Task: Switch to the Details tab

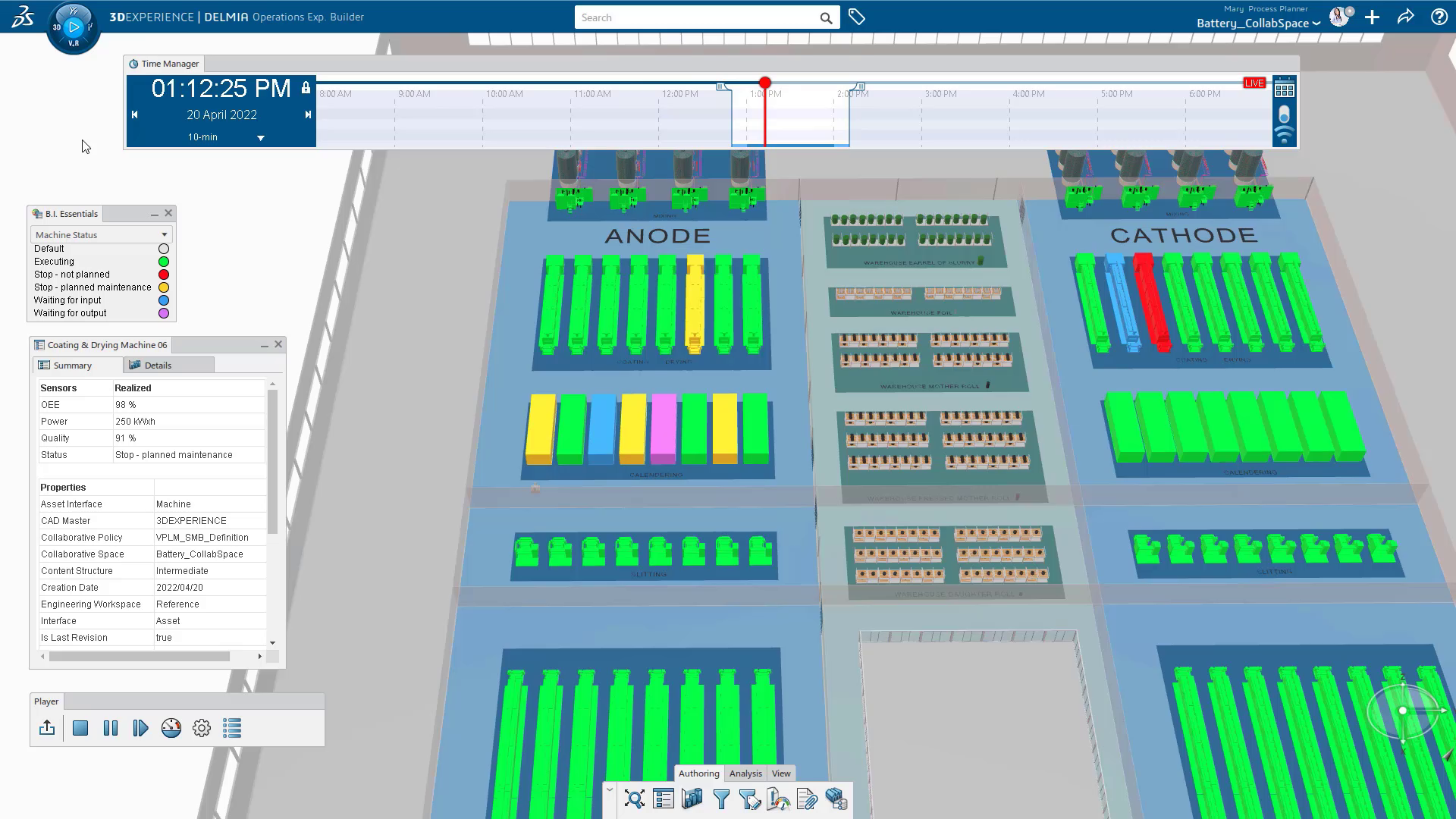Action: coord(169,366)
